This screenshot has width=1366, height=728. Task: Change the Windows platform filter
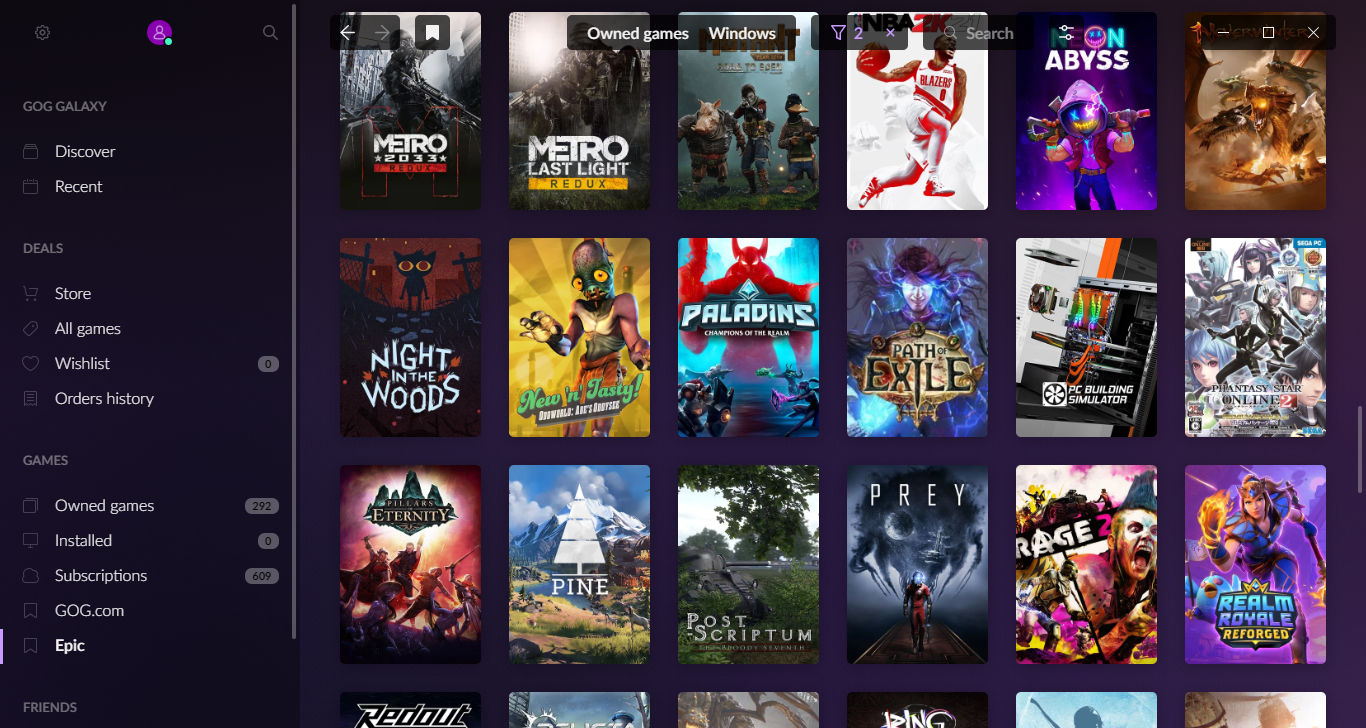[x=742, y=33]
